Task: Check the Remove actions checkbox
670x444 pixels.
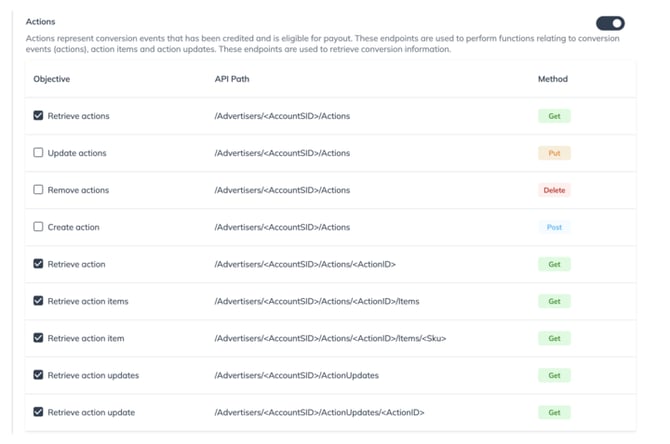Action: pos(38,190)
